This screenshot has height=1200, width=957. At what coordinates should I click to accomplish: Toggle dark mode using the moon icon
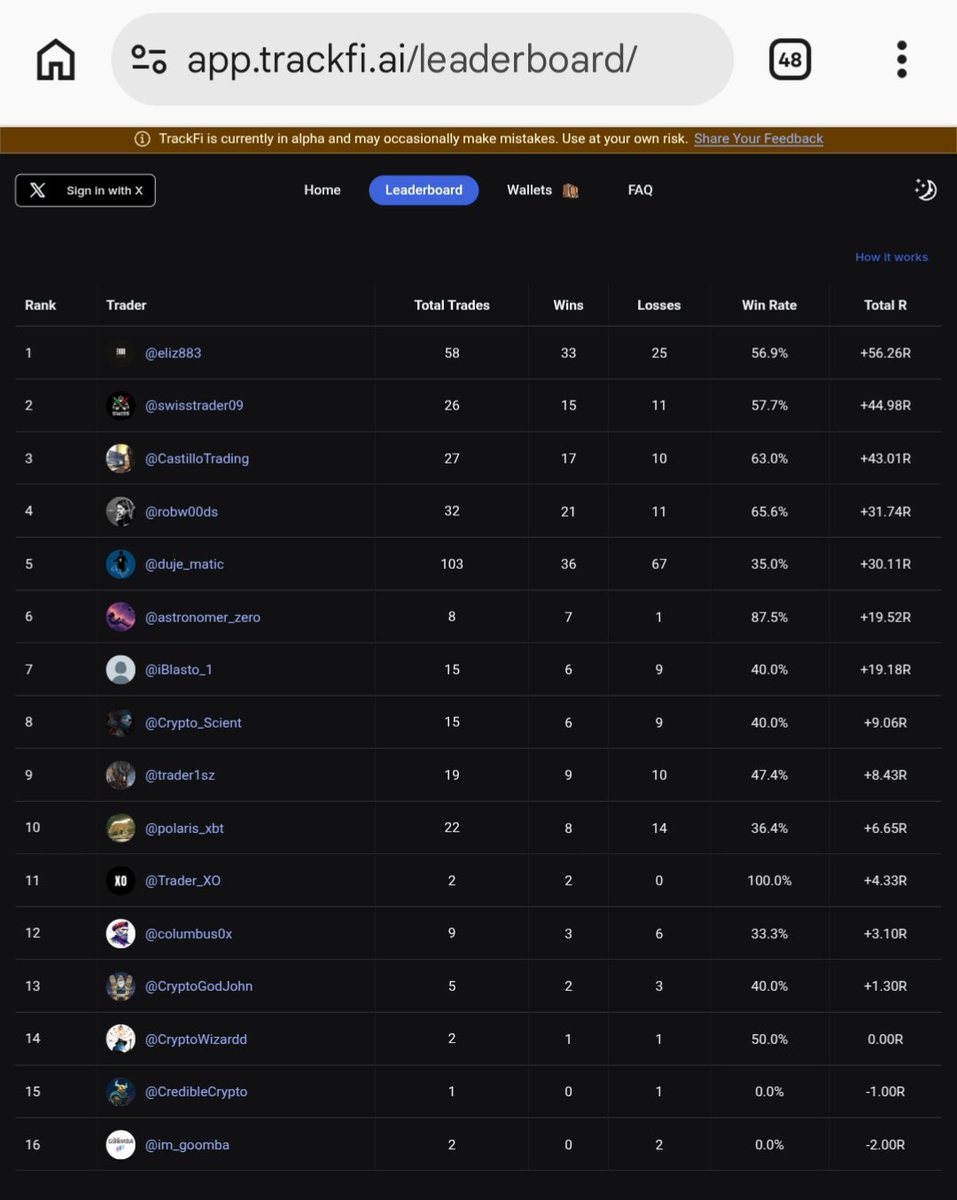(x=924, y=189)
